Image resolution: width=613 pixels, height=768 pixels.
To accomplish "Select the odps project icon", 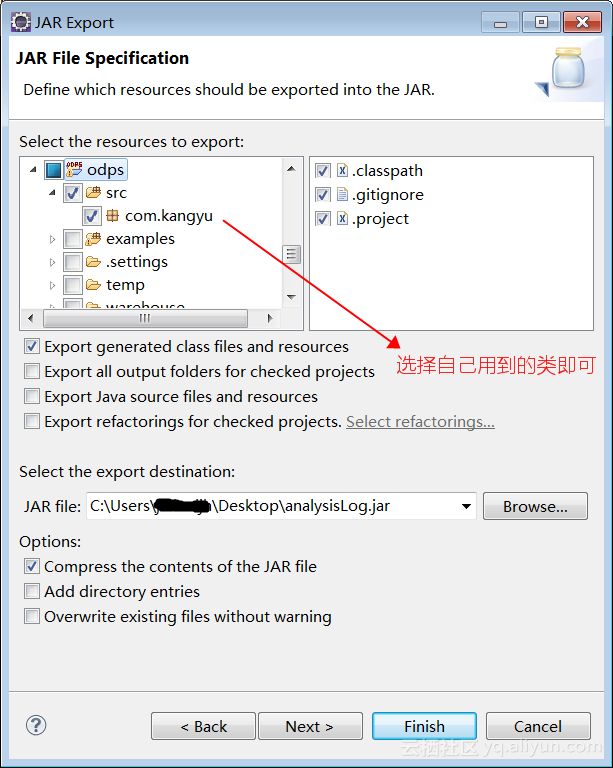I will tap(74, 169).
